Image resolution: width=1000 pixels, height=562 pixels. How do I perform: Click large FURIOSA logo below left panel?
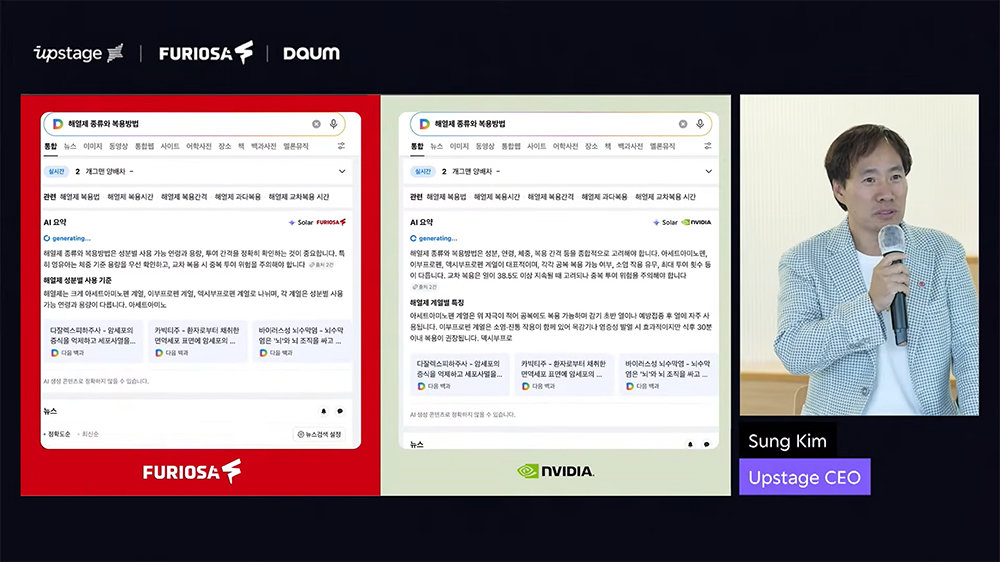(192, 471)
